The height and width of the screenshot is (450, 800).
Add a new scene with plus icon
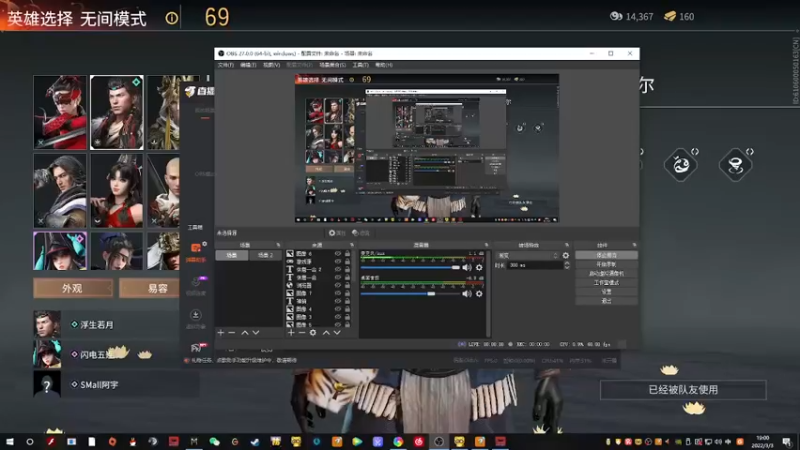(x=220, y=333)
